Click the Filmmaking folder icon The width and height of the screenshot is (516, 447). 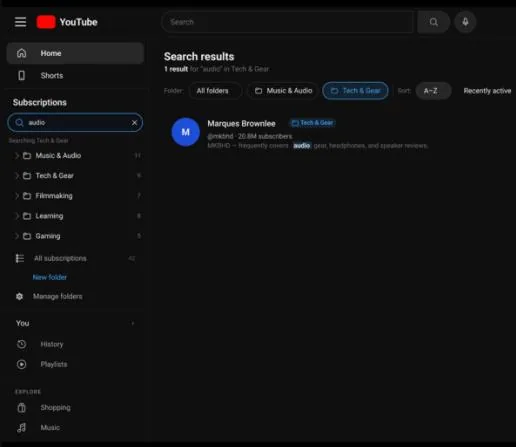tap(27, 196)
